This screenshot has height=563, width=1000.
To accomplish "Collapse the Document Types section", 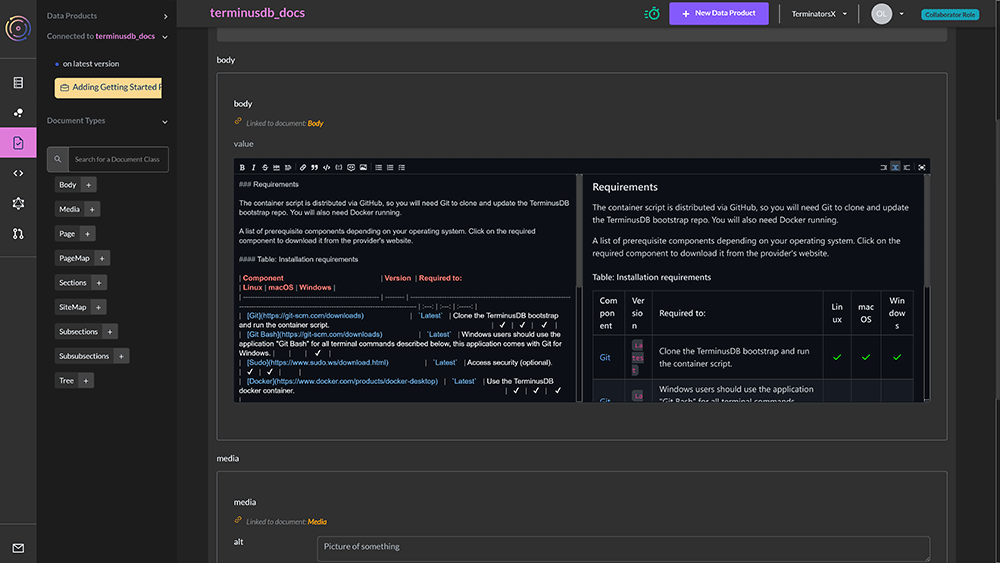I will 165,121.
